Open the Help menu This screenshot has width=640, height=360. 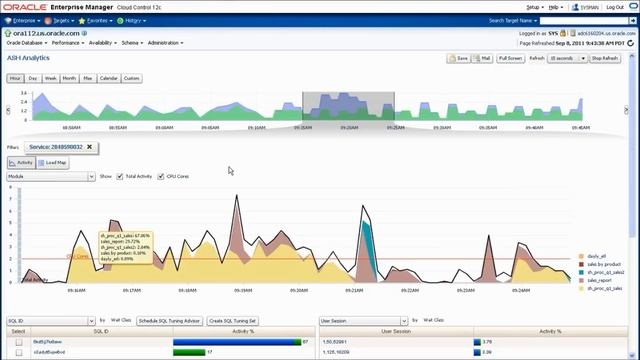coord(556,7)
